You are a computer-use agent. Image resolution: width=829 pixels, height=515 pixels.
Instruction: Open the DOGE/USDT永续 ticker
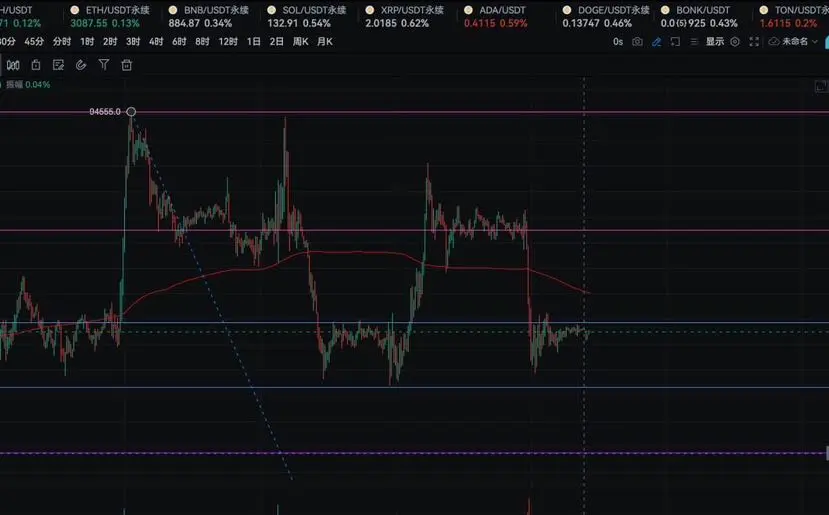click(x=606, y=16)
